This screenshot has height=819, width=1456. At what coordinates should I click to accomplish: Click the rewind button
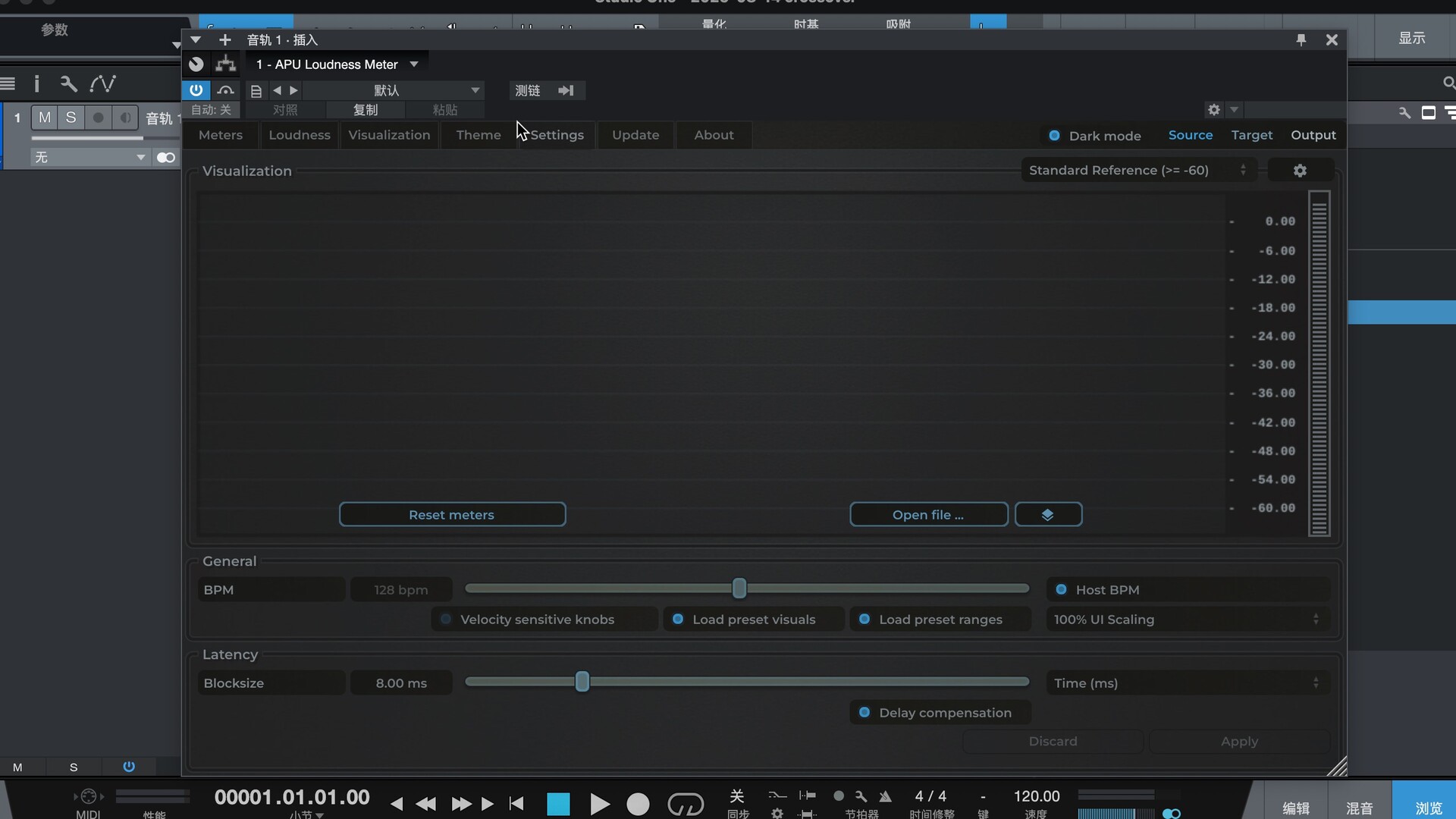tap(426, 803)
